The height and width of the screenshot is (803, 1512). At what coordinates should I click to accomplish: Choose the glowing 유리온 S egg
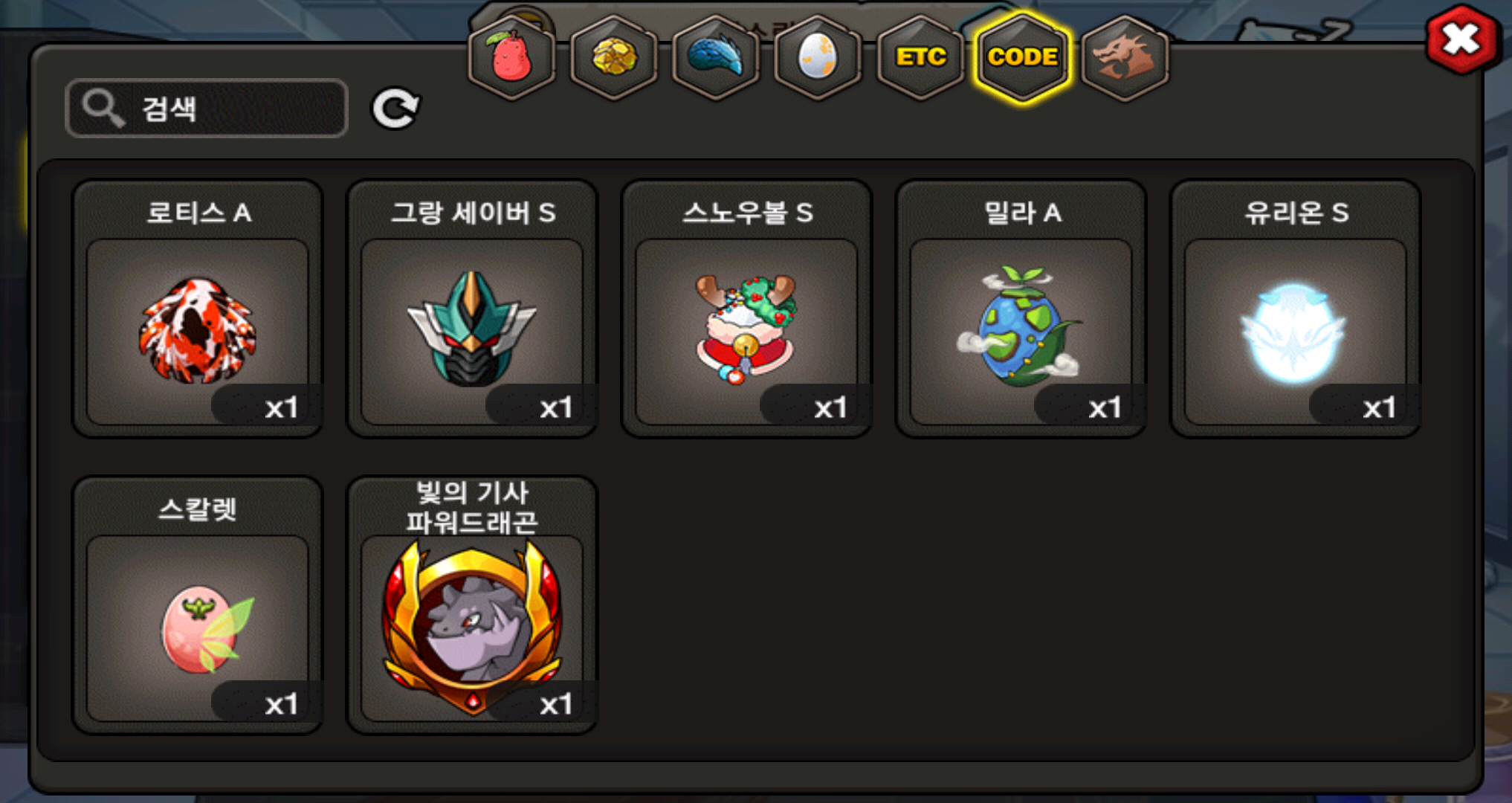click(x=1295, y=309)
